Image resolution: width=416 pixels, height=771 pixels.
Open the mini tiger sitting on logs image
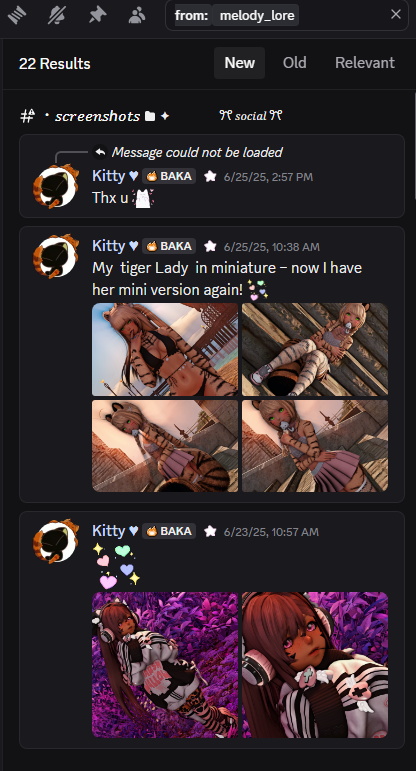tap(315, 349)
